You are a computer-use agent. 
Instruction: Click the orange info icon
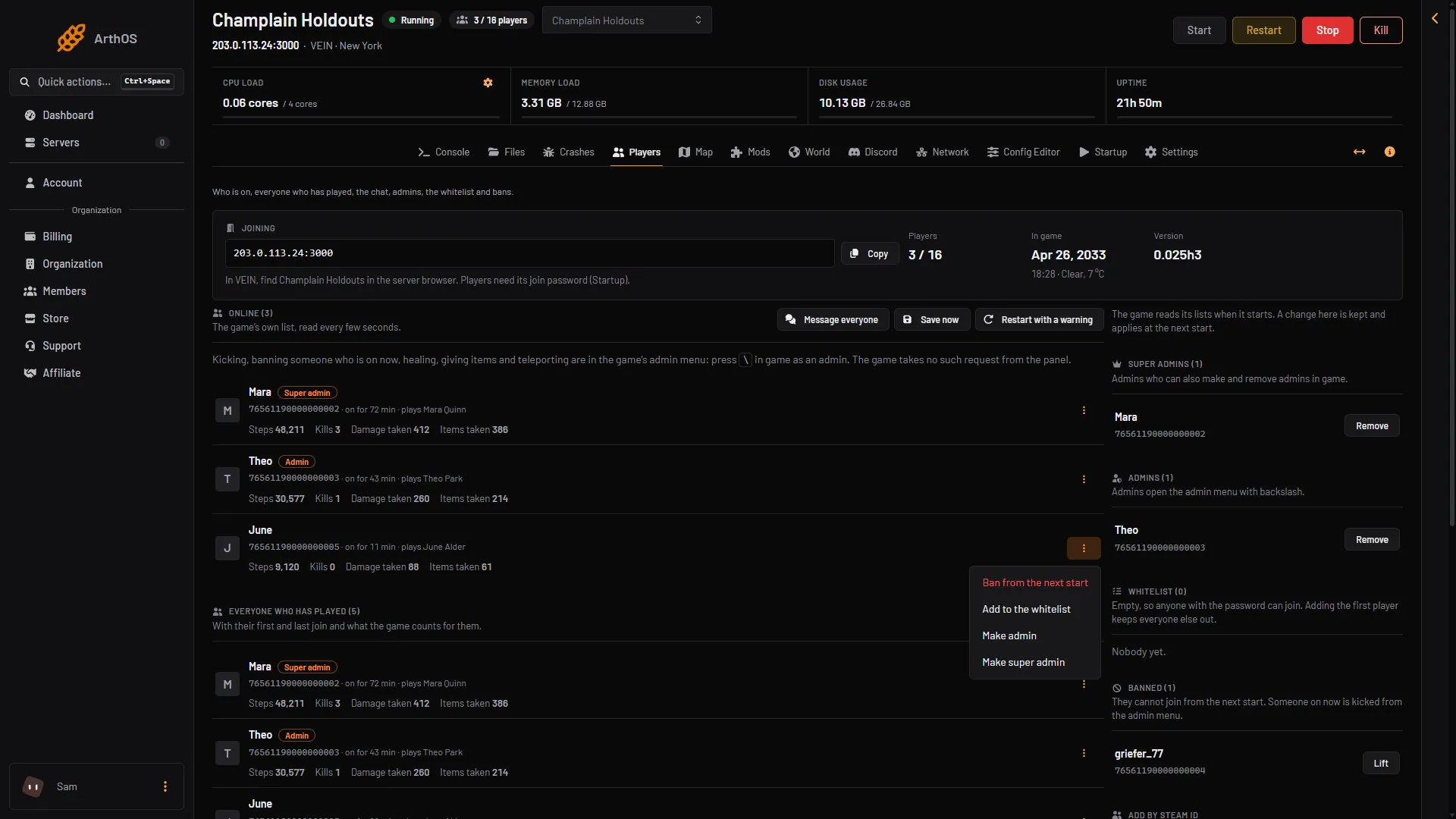point(1389,152)
